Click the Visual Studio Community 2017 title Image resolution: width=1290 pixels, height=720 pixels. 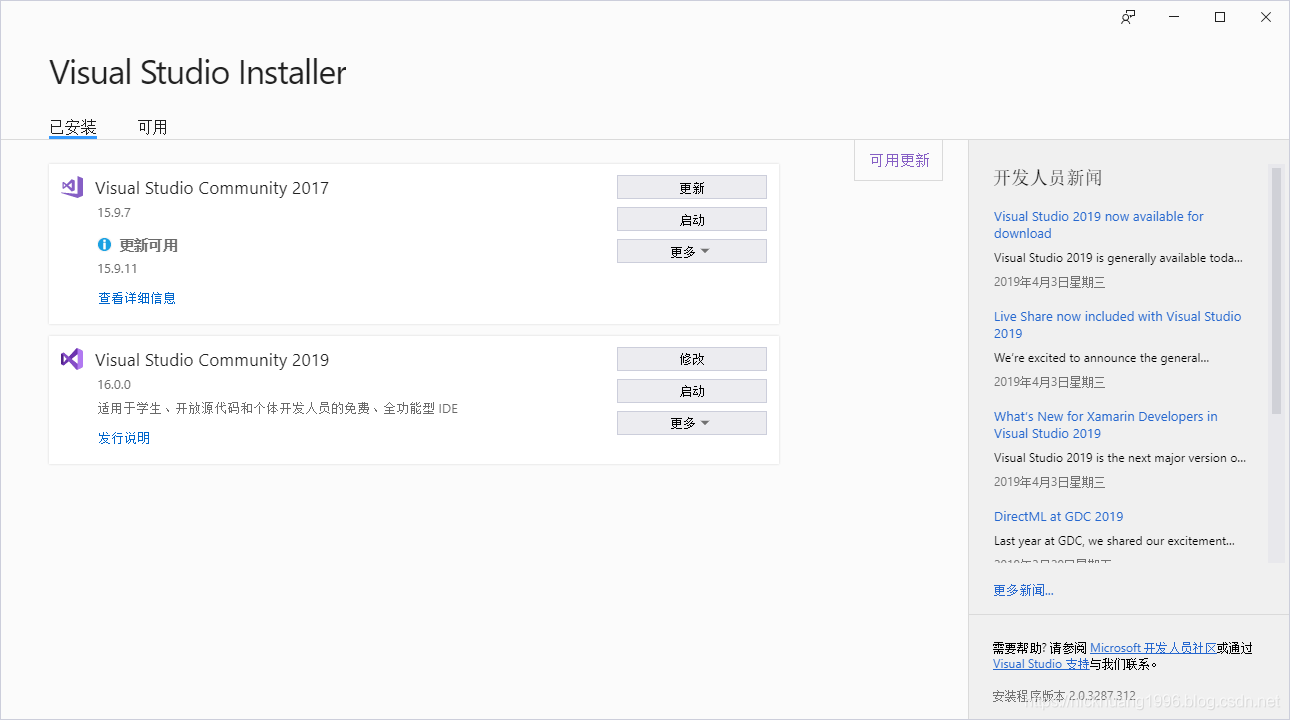tap(212, 188)
